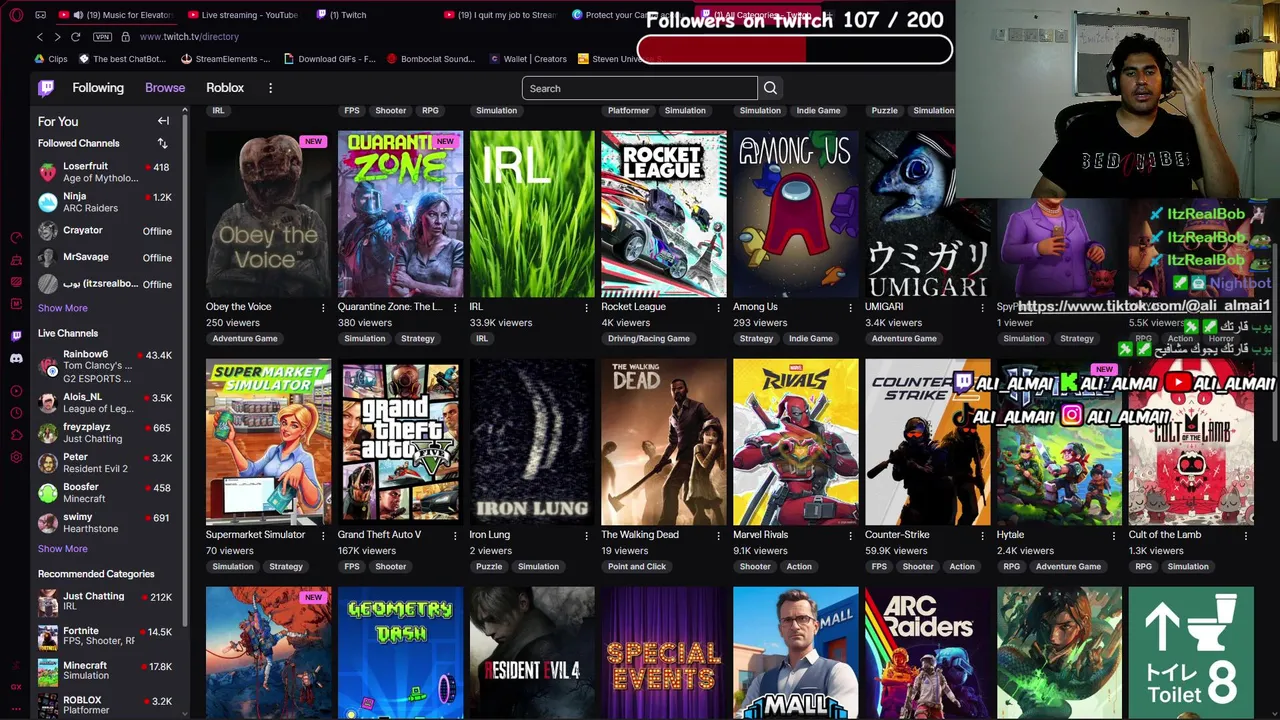Open the Hytale category title

1010,535
